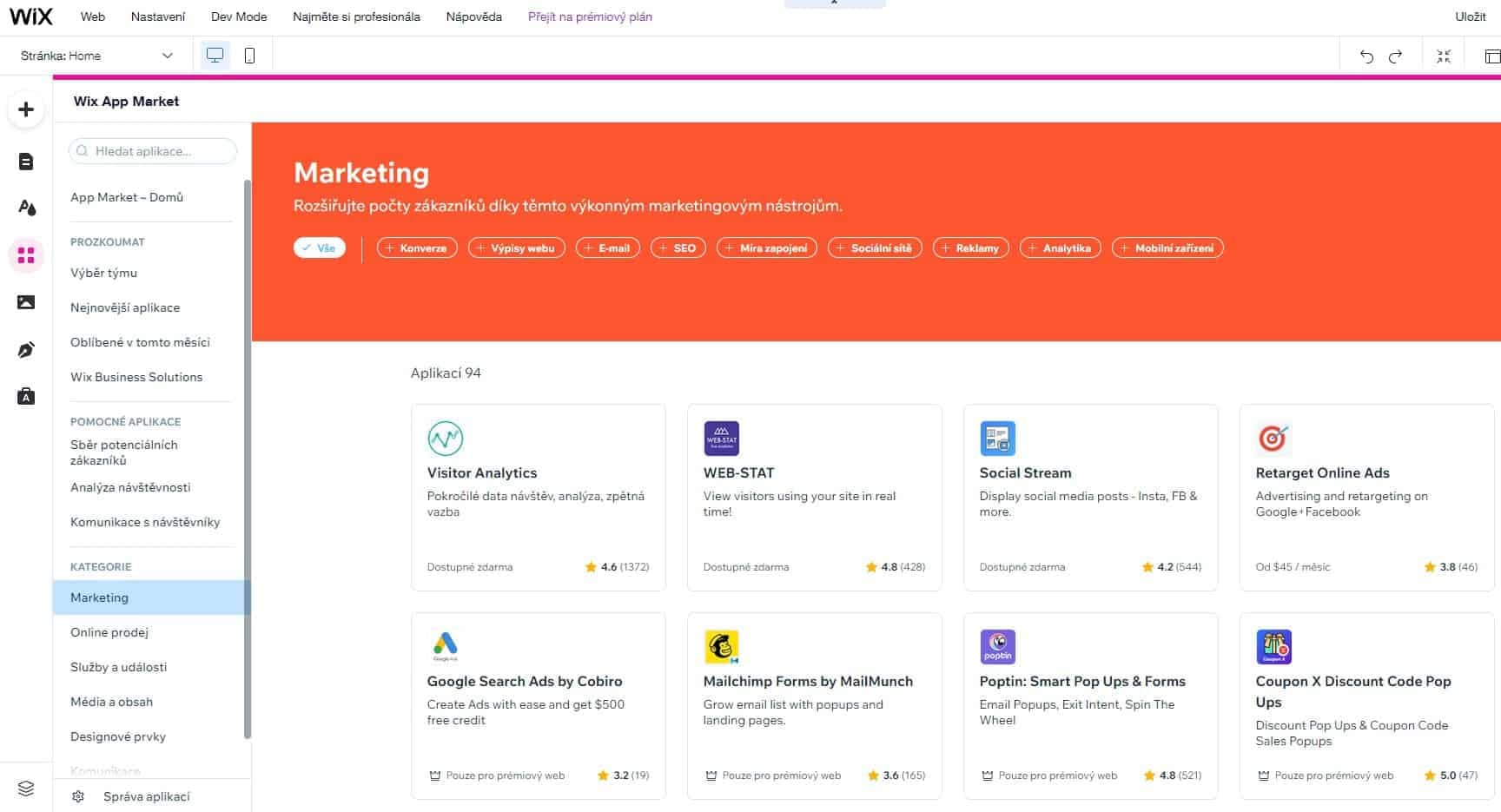Switch to mobile view icon
Viewport: 1501px width, 812px height.
click(249, 56)
